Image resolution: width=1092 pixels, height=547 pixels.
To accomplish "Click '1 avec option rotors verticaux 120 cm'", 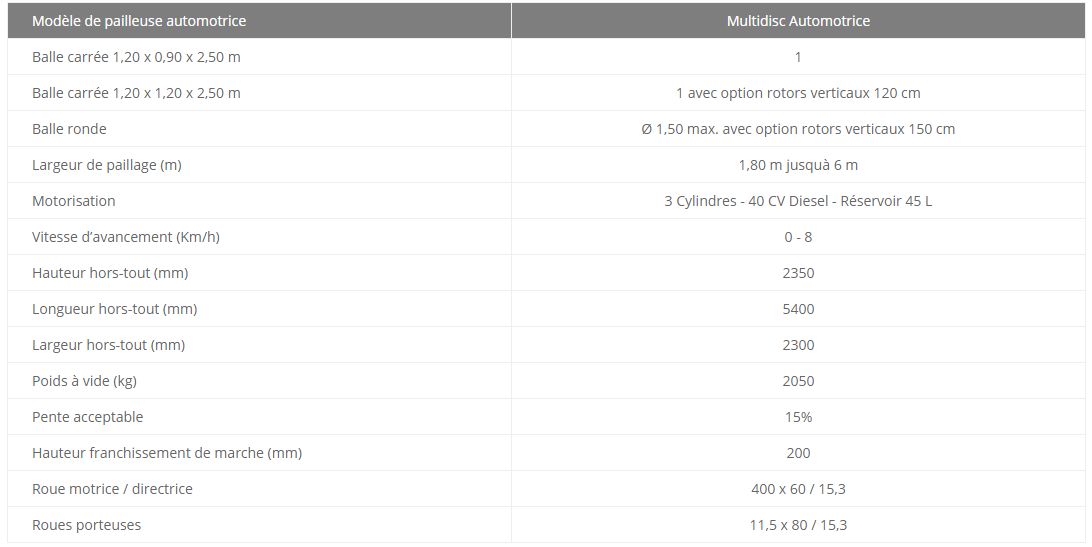I will click(x=798, y=93).
